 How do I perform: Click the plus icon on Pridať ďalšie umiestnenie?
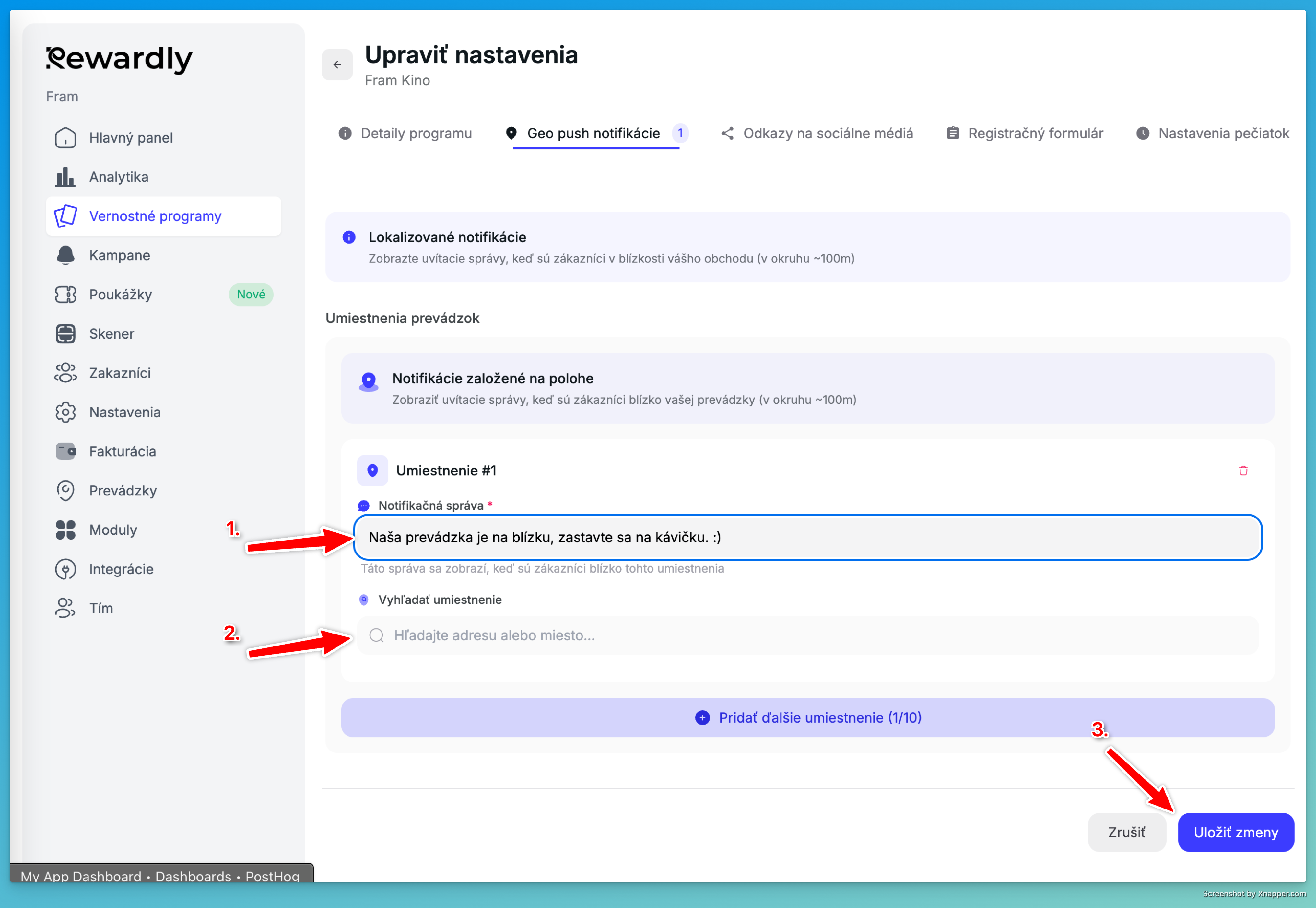click(x=703, y=718)
